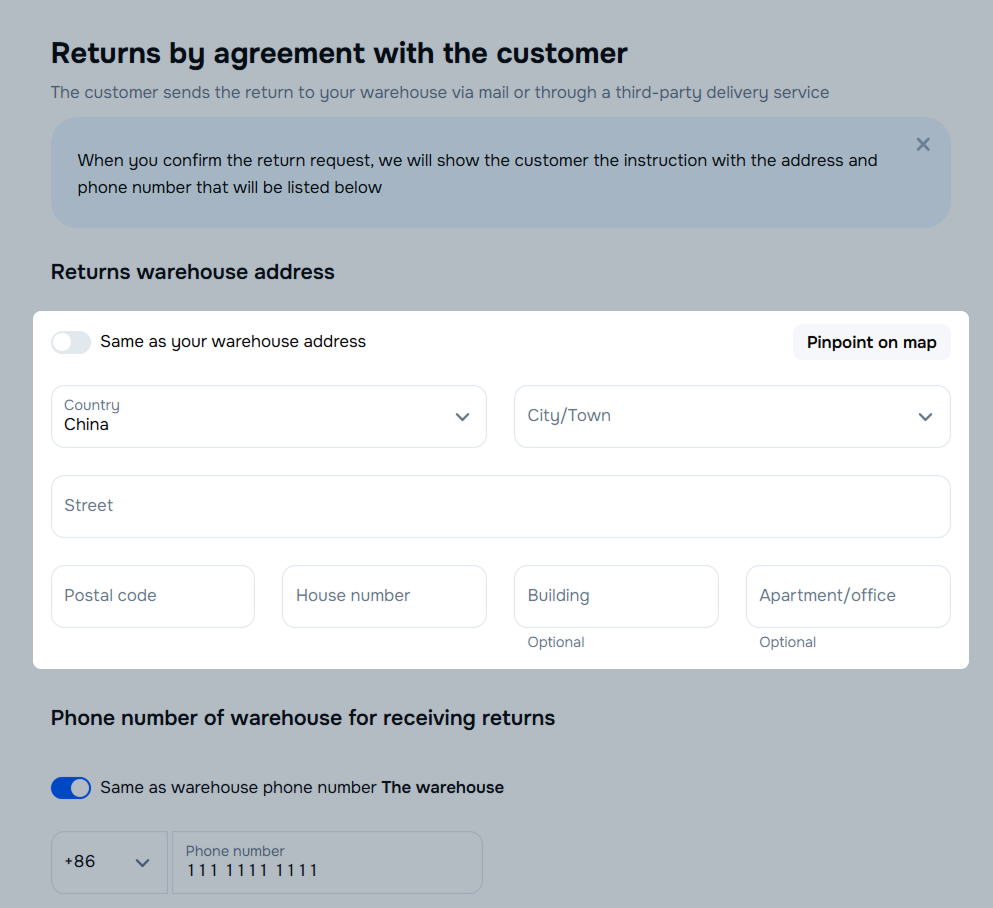
Task: Open the Country dropdown showing China
Action: pos(269,417)
